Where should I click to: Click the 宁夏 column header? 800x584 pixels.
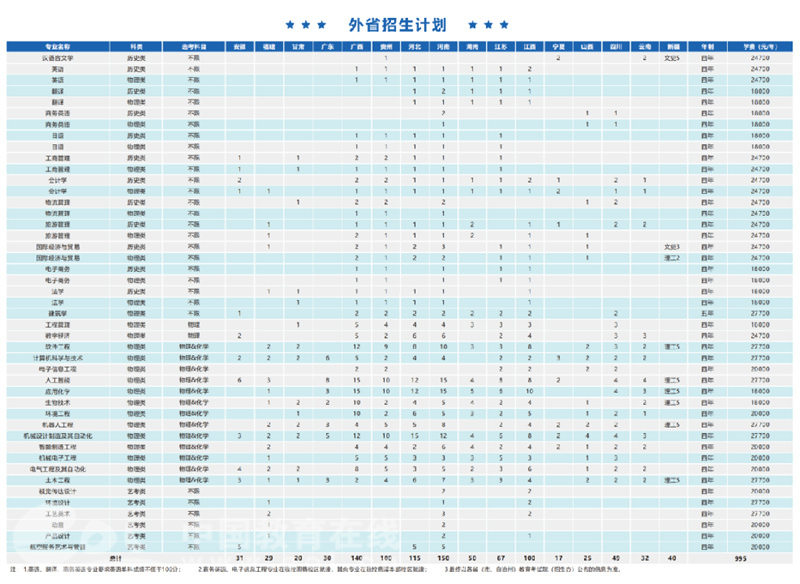(x=559, y=47)
